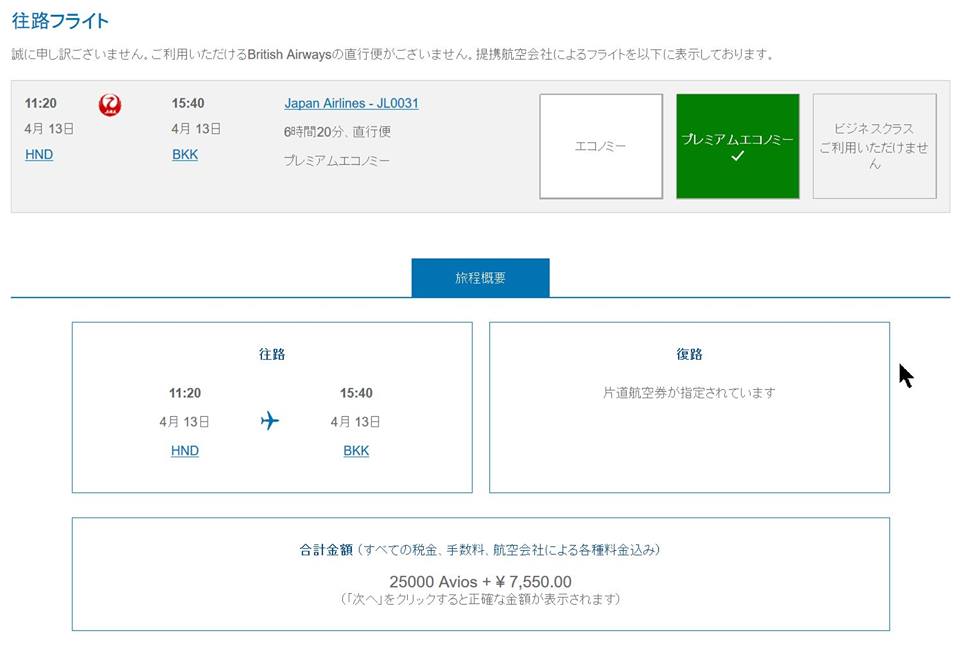Click the blue airplane icon between HND and BKK

pos(270,421)
